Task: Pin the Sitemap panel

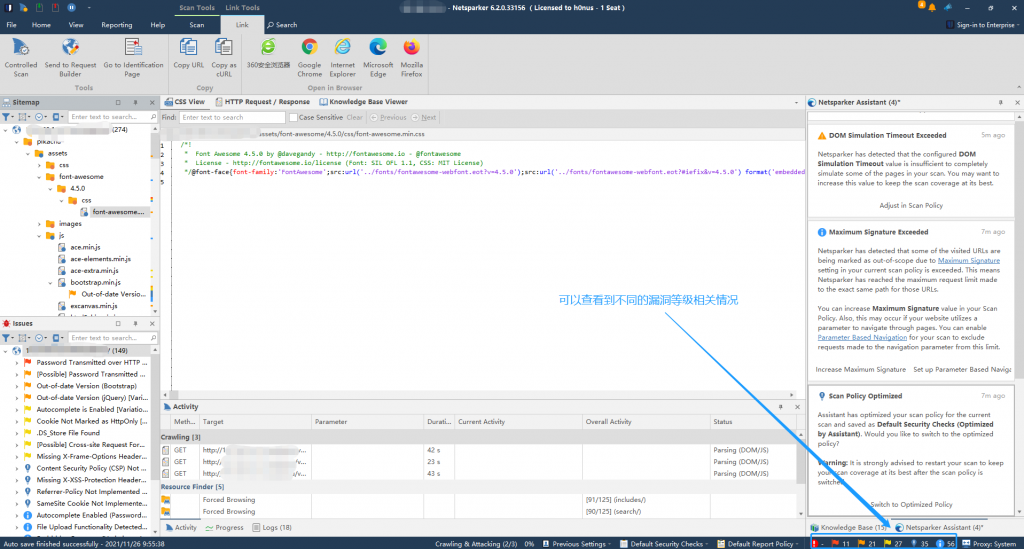Action: coord(135,102)
